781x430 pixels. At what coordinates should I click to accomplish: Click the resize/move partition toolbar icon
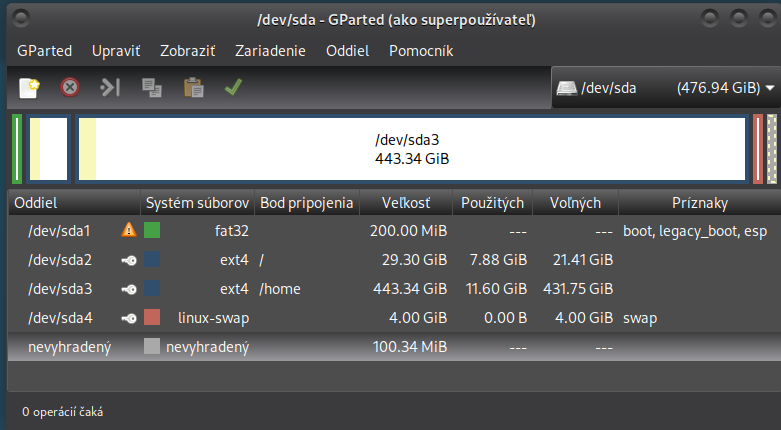coord(110,88)
